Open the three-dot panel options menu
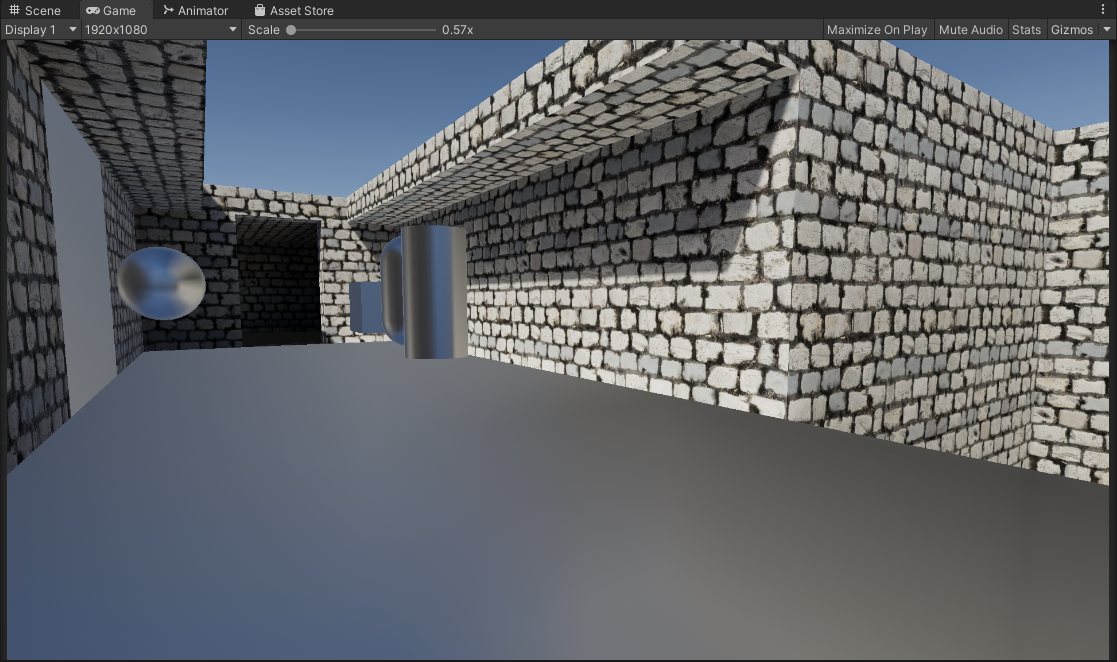 [x=1103, y=10]
